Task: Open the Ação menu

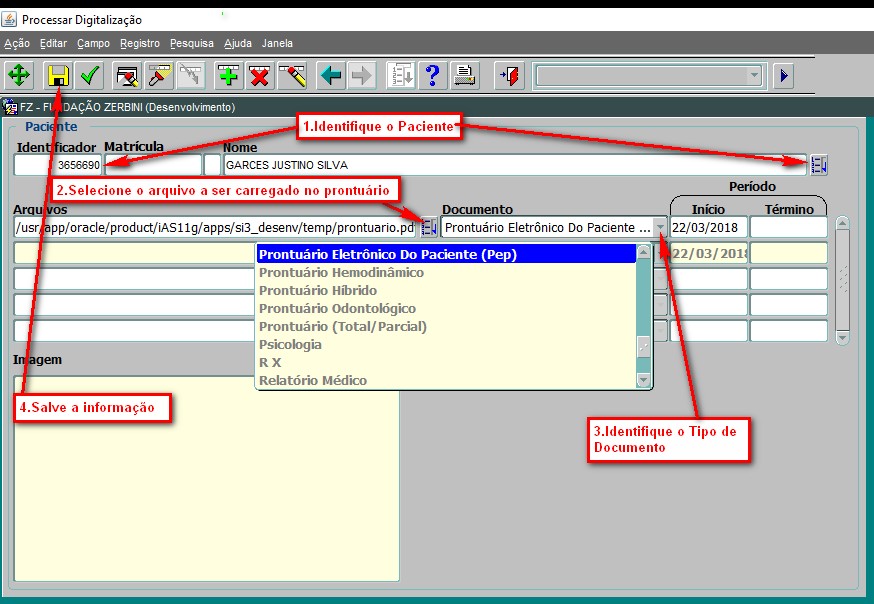Action: (x=17, y=43)
